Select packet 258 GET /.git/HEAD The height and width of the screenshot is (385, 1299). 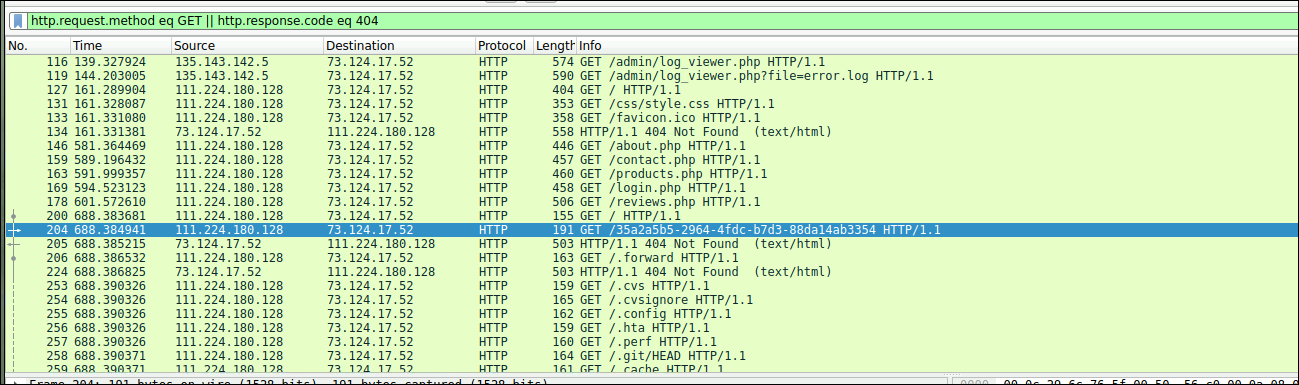point(651,356)
